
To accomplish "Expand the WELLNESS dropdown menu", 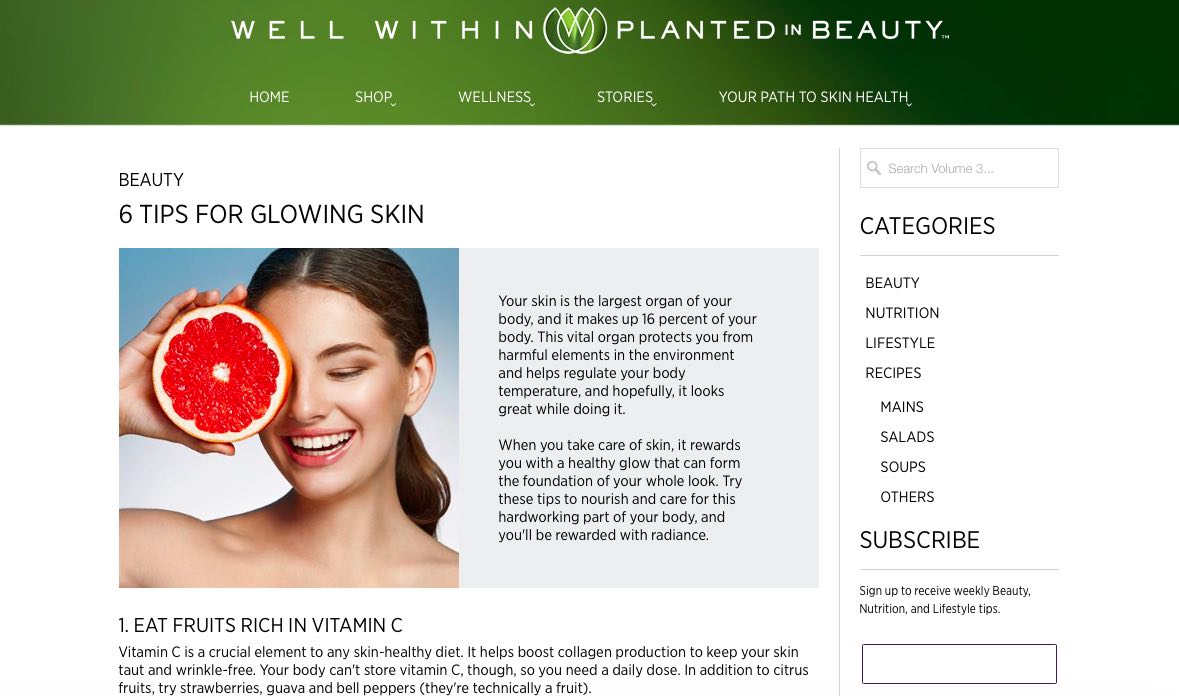I will (x=496, y=98).
